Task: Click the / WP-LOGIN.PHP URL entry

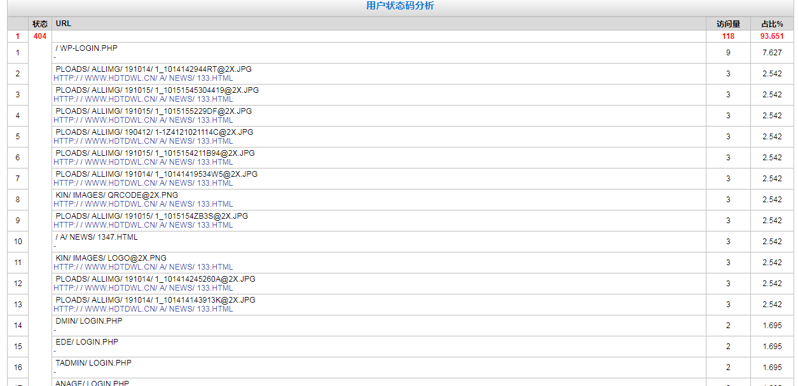Action: click(x=86, y=48)
